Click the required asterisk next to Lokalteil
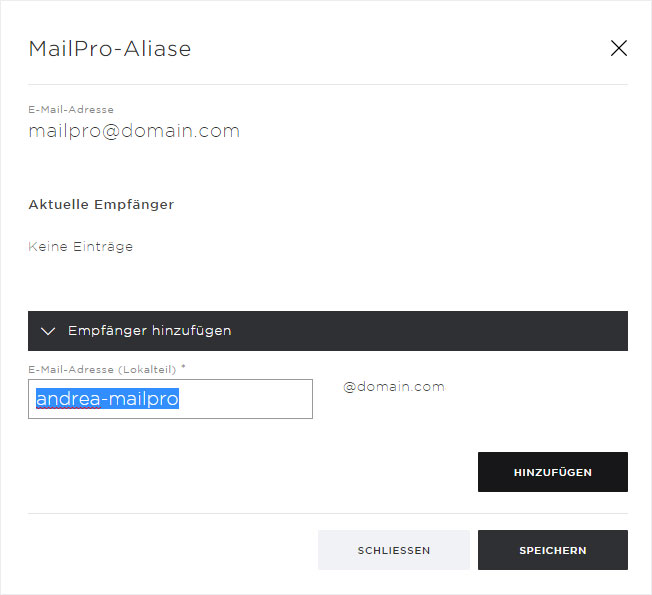The height and width of the screenshot is (595, 652). point(183,367)
